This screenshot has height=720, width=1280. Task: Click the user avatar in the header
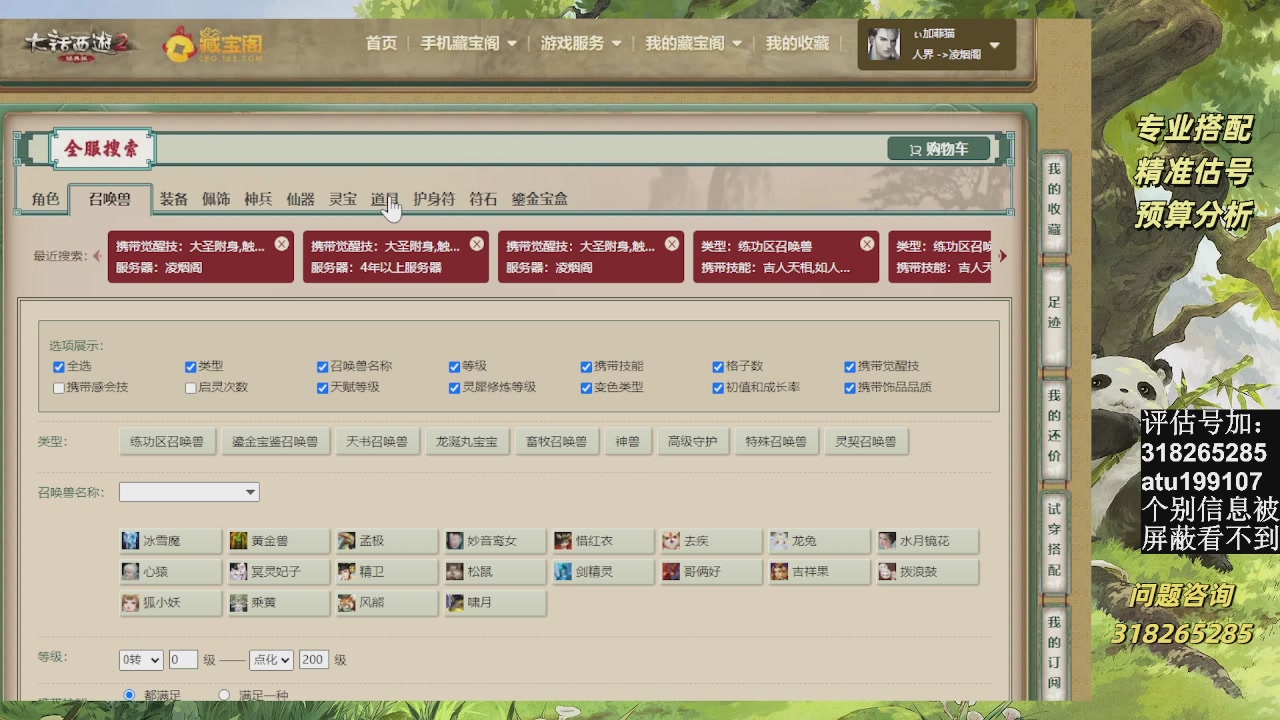point(883,44)
